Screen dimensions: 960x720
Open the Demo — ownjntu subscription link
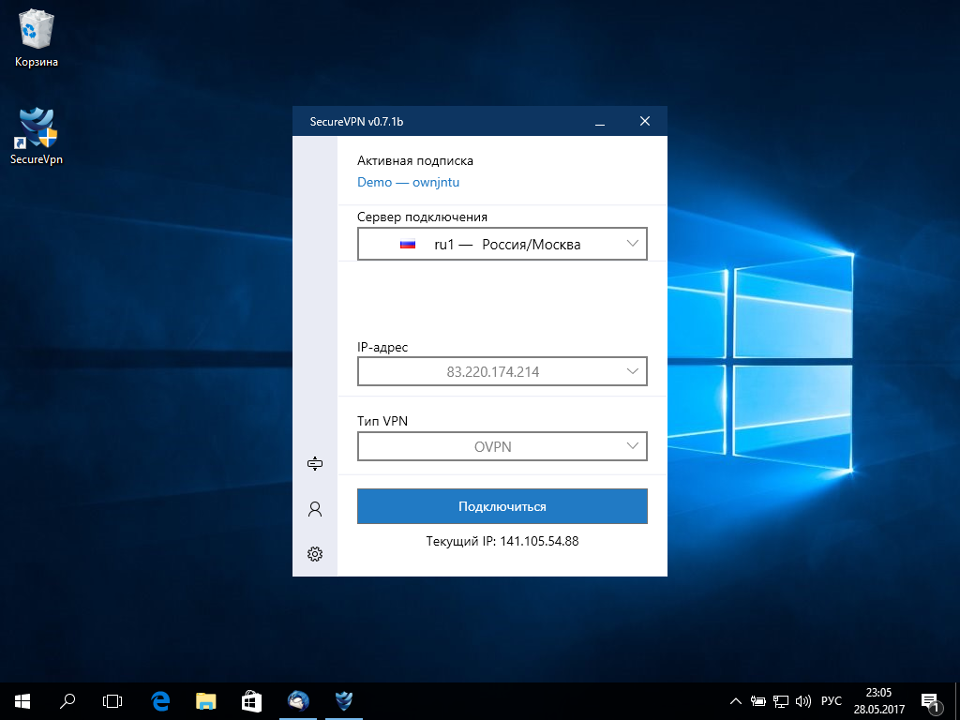408,182
